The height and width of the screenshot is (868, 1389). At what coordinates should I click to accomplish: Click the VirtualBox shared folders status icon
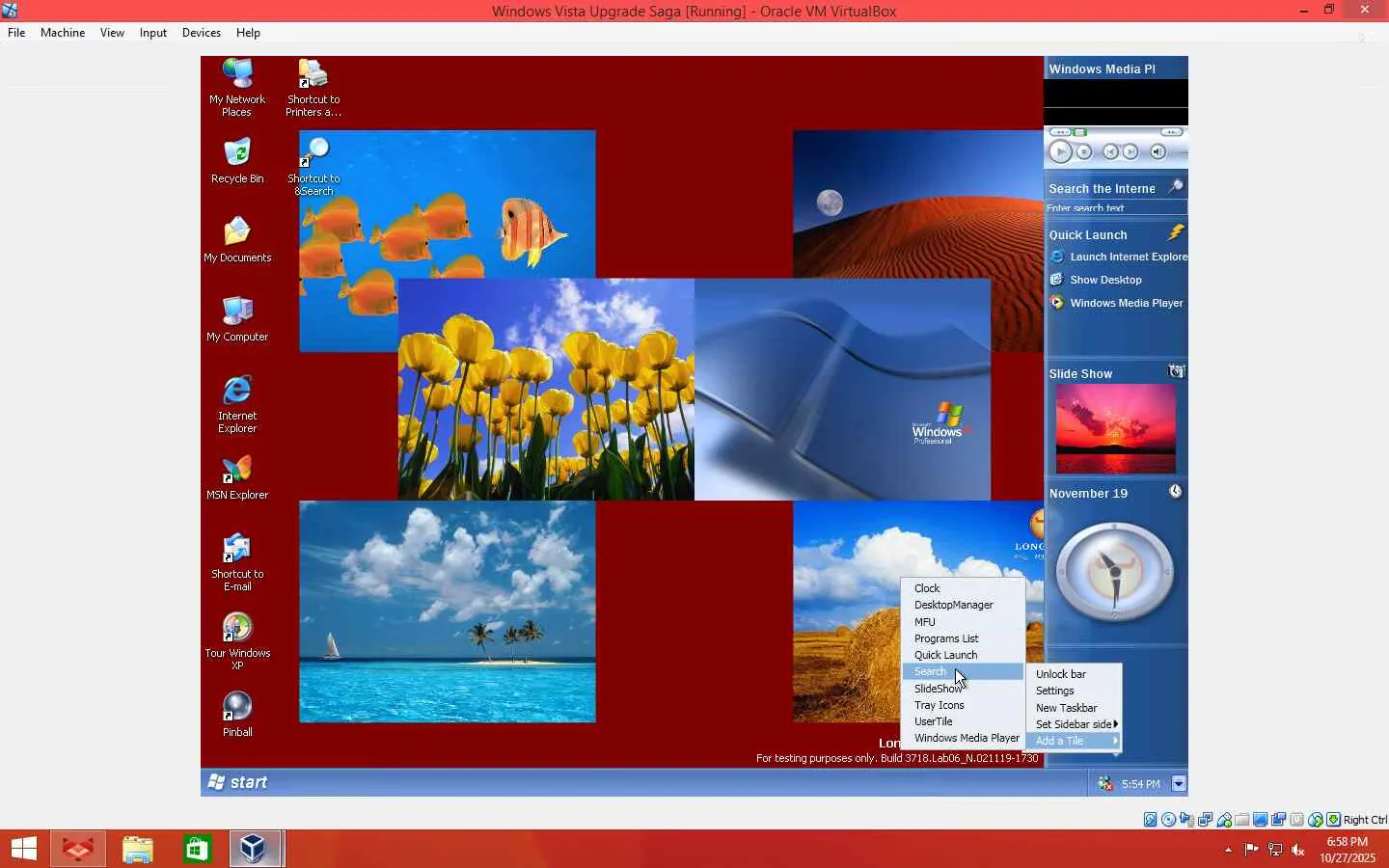coord(1242,820)
